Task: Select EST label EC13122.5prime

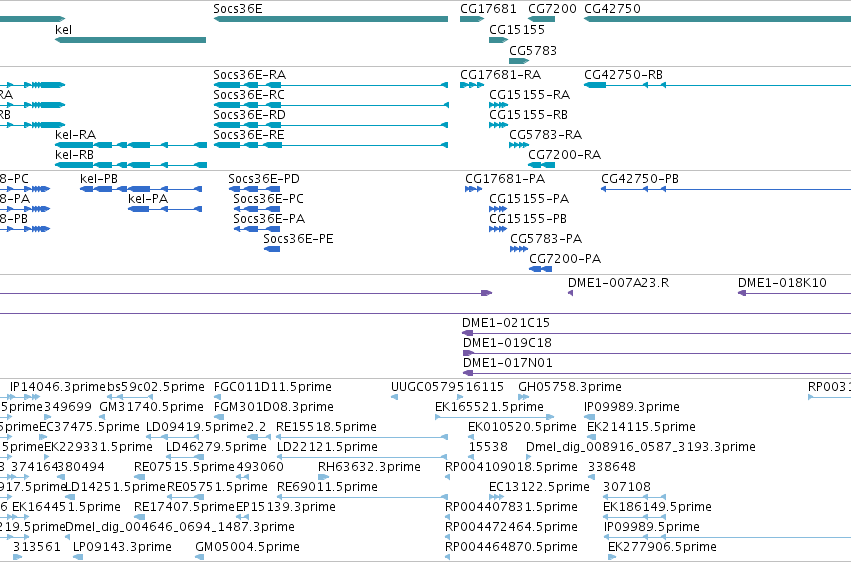Action: point(539,487)
